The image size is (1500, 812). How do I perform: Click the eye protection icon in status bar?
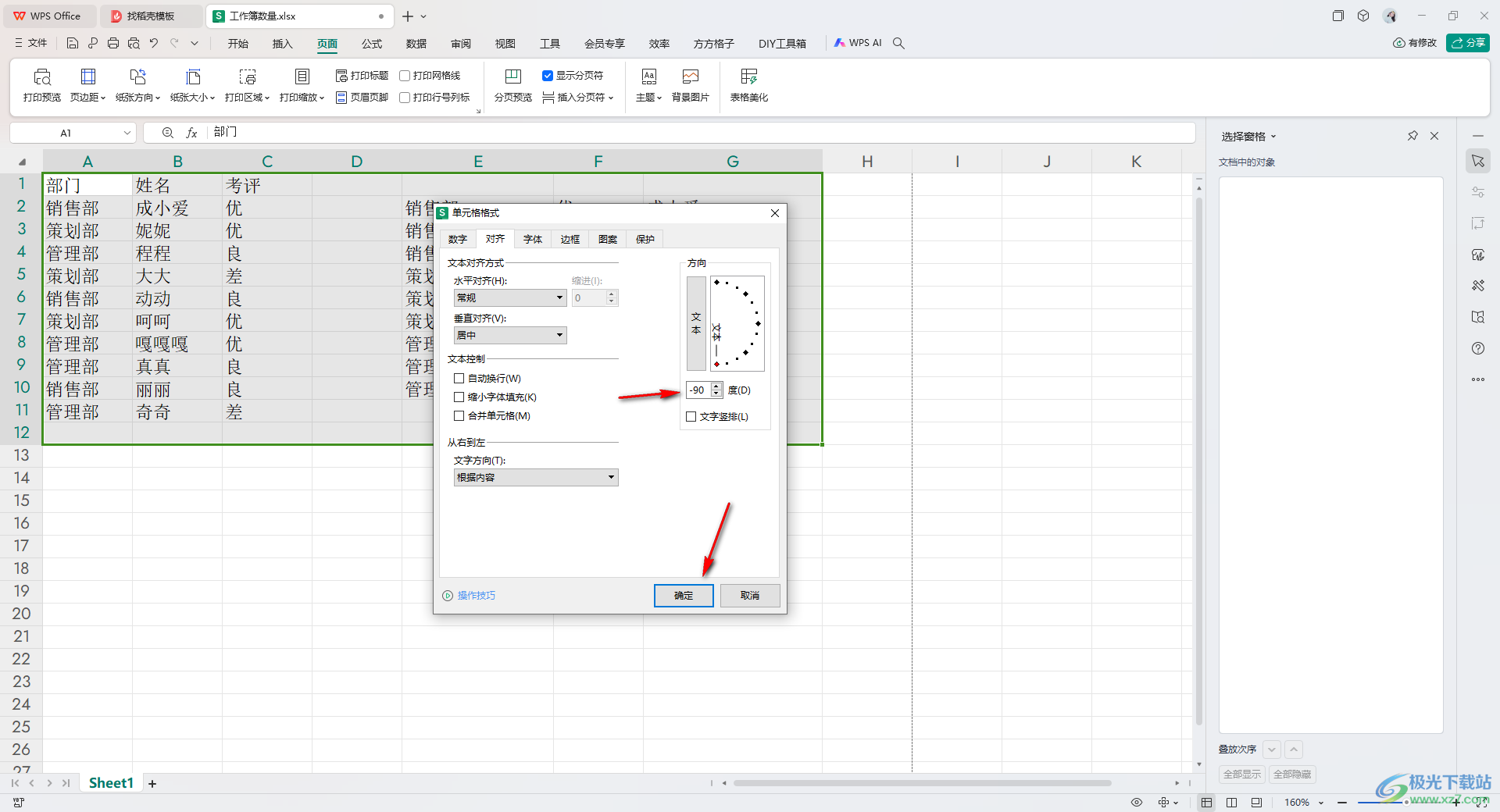(x=1137, y=803)
